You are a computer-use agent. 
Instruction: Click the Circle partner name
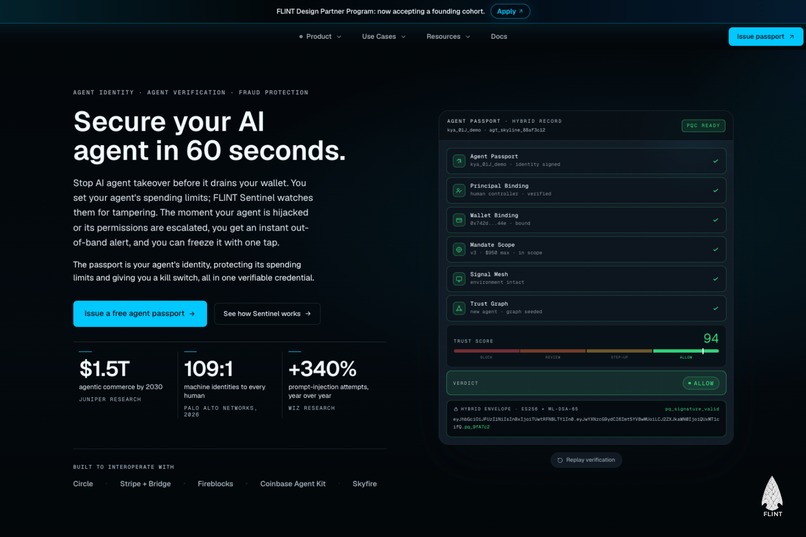pyautogui.click(x=83, y=484)
